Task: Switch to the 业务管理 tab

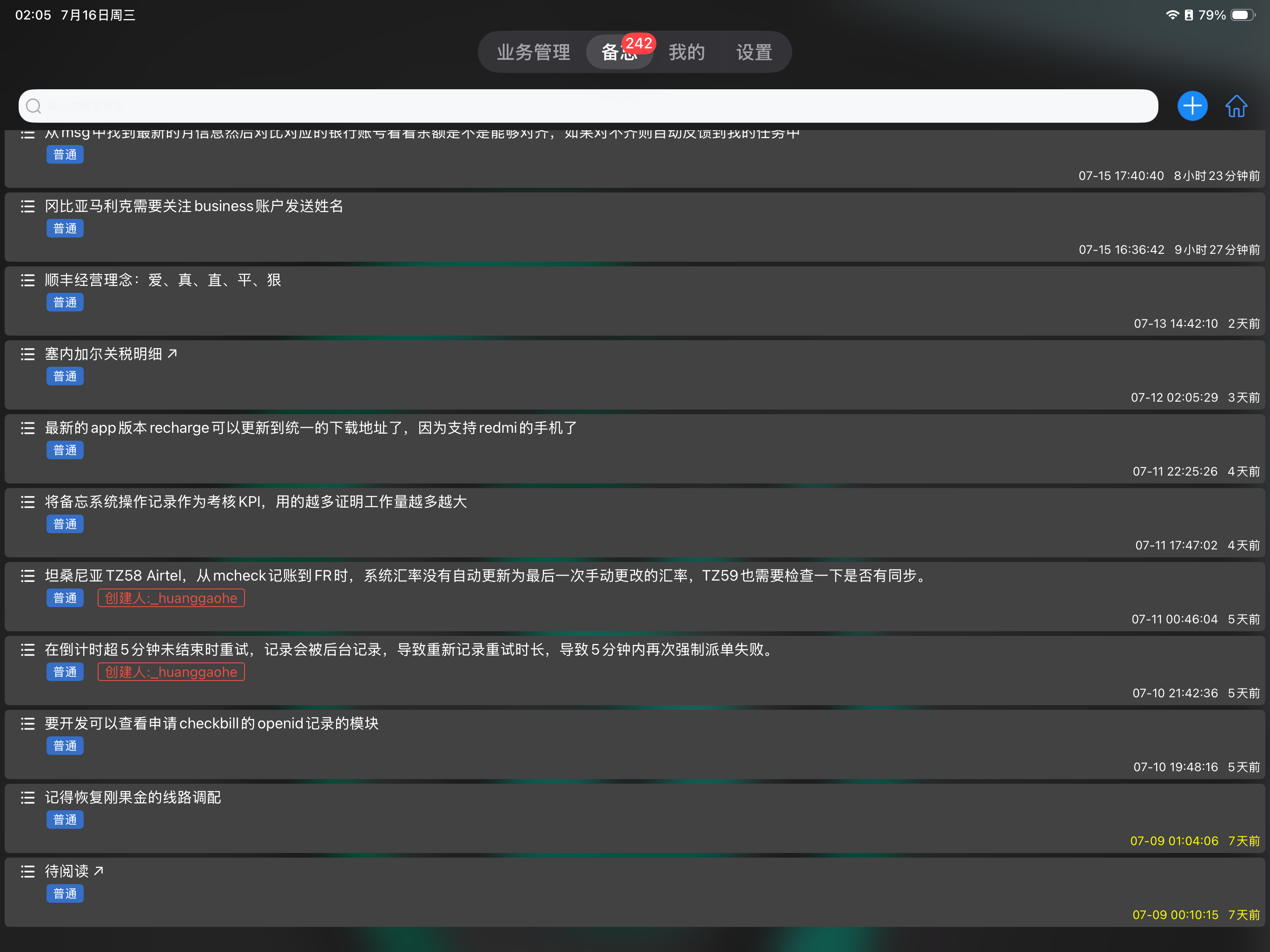Action: pos(533,52)
